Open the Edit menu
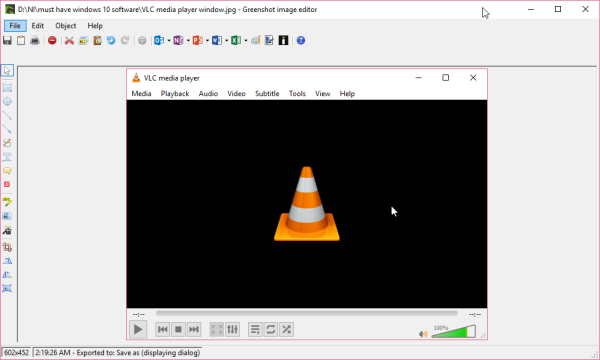 pos(38,26)
